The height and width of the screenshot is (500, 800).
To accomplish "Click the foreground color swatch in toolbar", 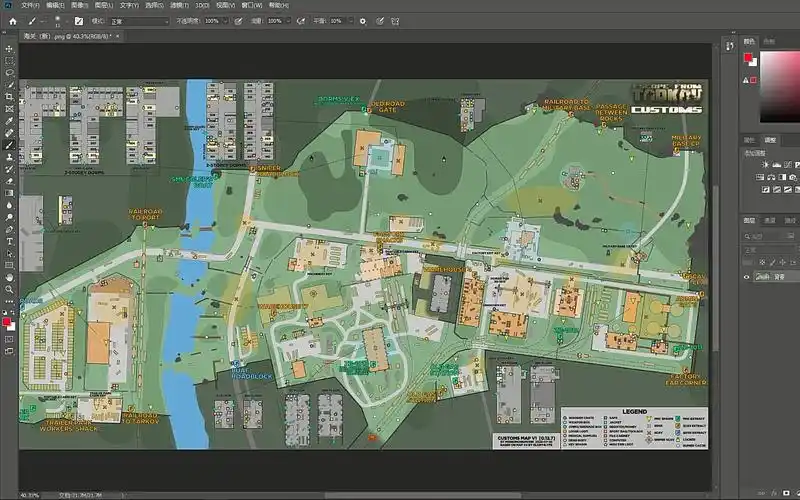I will coord(7,322).
